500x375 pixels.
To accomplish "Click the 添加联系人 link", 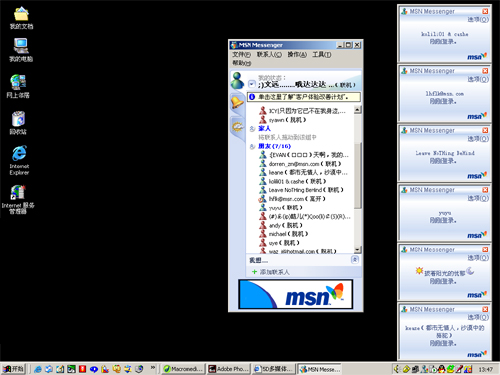I will pos(274,272).
